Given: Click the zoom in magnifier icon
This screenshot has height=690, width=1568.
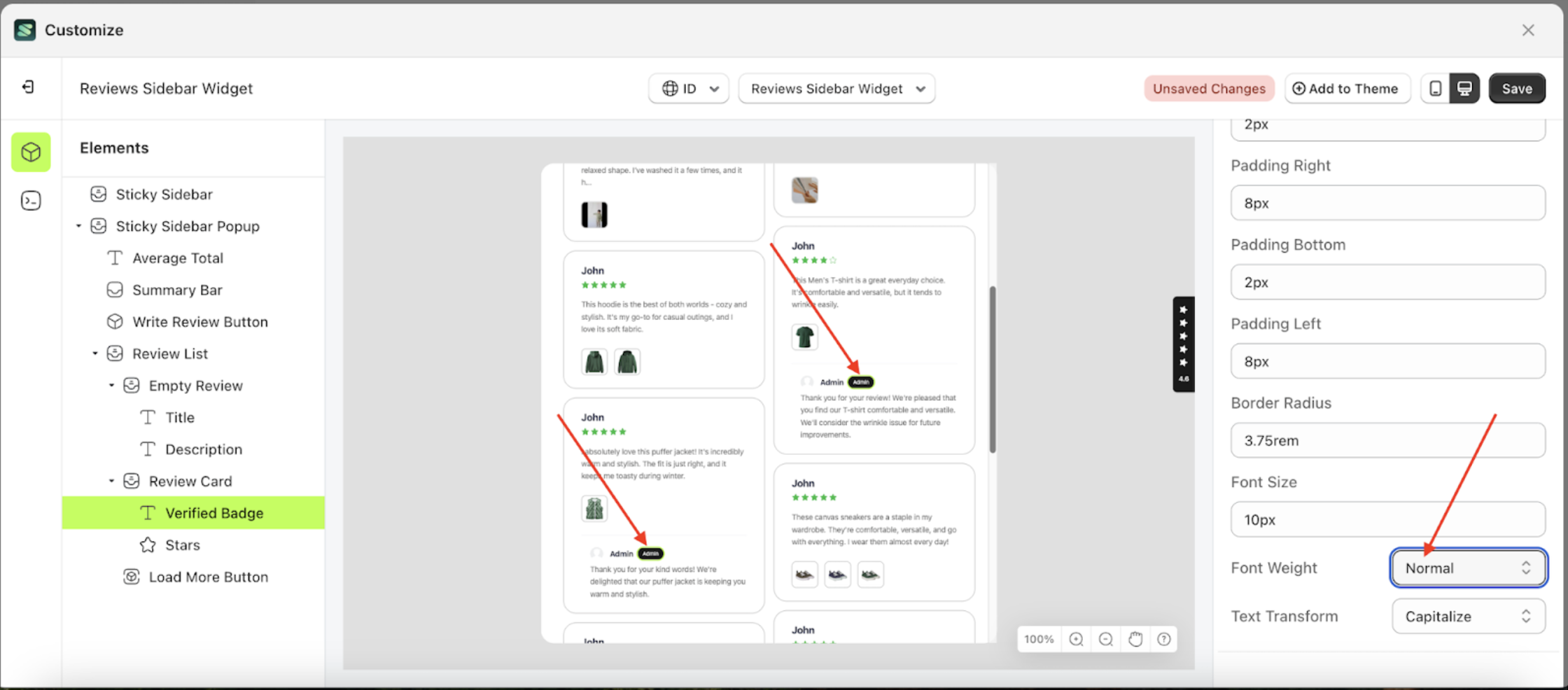Looking at the screenshot, I should pyautogui.click(x=1077, y=639).
